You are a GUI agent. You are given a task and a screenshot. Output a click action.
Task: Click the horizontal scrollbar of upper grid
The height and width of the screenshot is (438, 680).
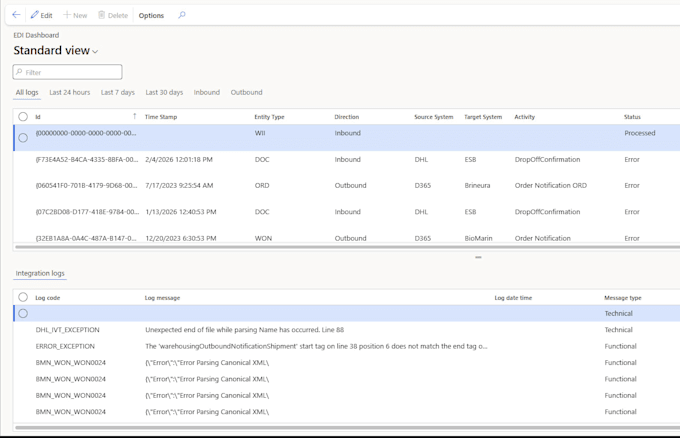pos(347,247)
